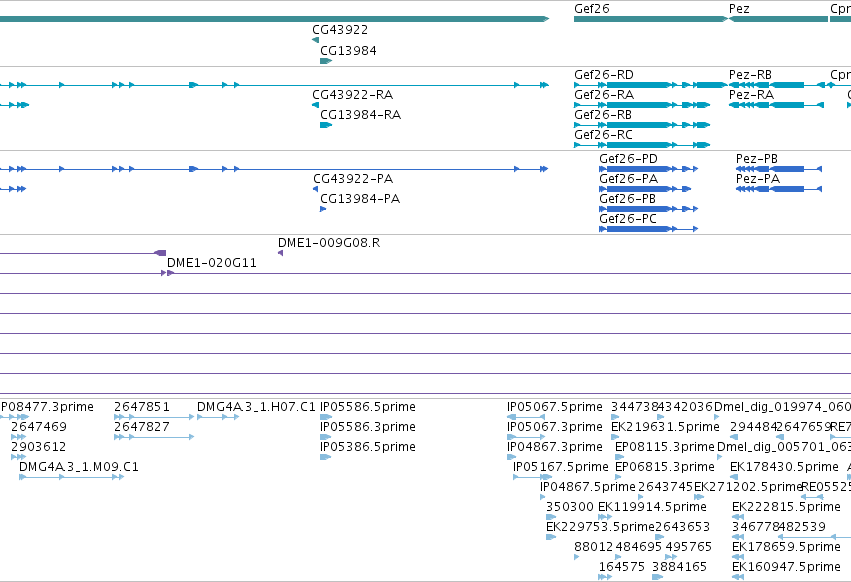Image resolution: width=851 pixels, height=582 pixels.
Task: Click the Gef26 gene label
Action: pyautogui.click(x=592, y=9)
